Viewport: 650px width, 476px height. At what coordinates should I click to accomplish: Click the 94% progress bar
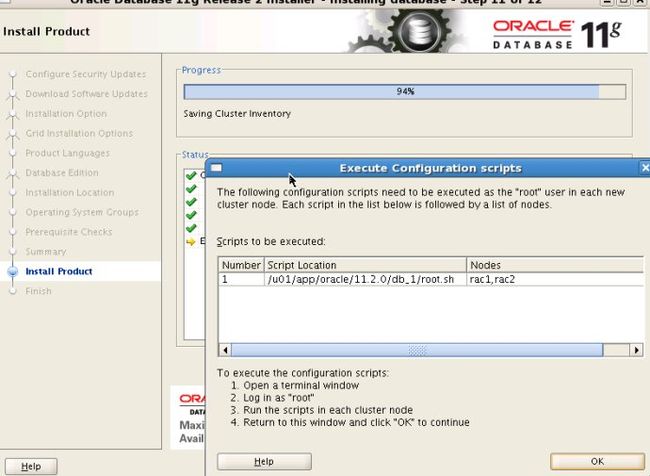tap(405, 92)
